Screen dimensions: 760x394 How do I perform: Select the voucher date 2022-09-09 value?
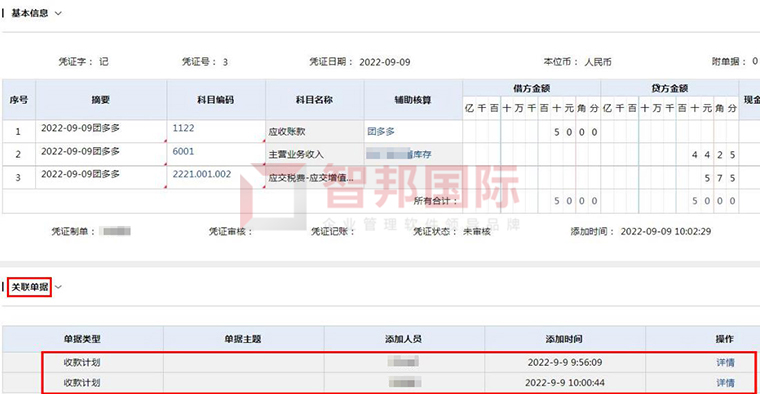385,62
